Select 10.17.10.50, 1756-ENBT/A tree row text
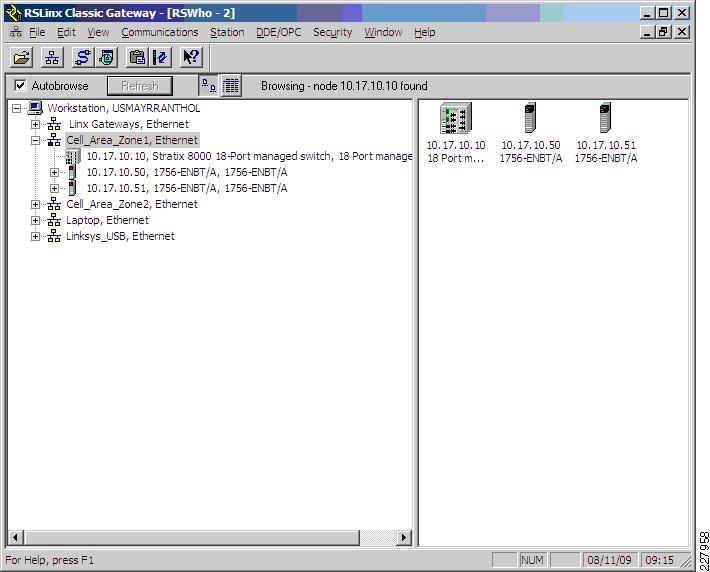 tap(187, 173)
